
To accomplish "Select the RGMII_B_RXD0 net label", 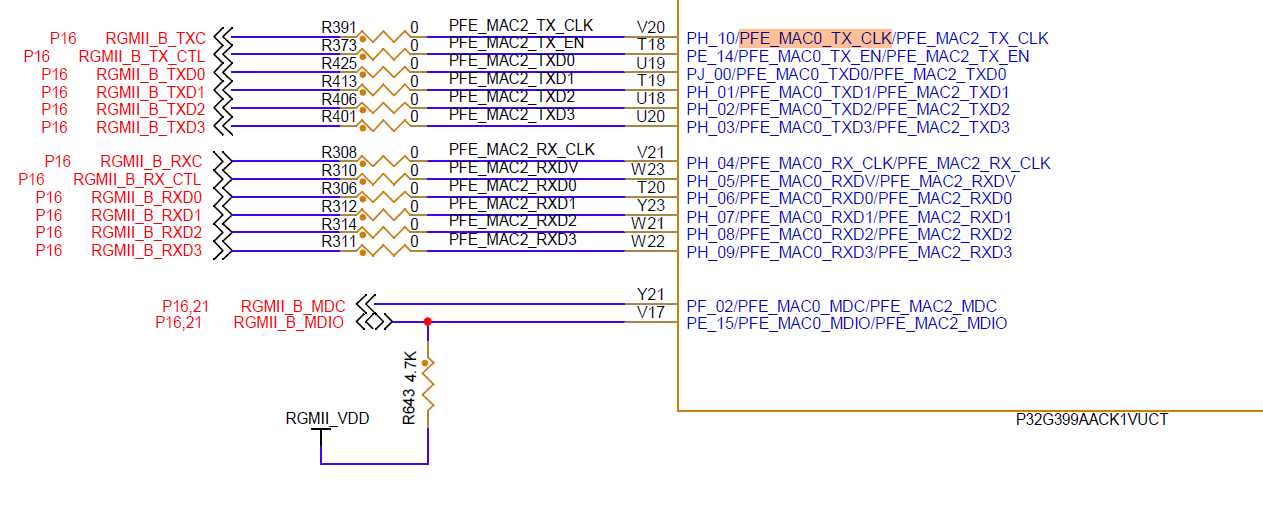I will (x=146, y=198).
